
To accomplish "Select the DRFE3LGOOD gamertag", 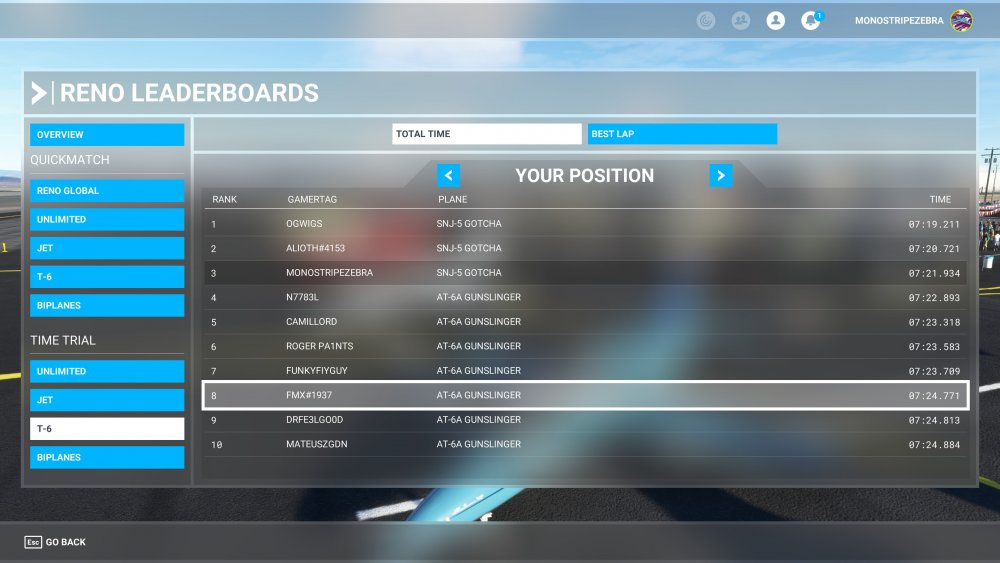I will click(314, 420).
